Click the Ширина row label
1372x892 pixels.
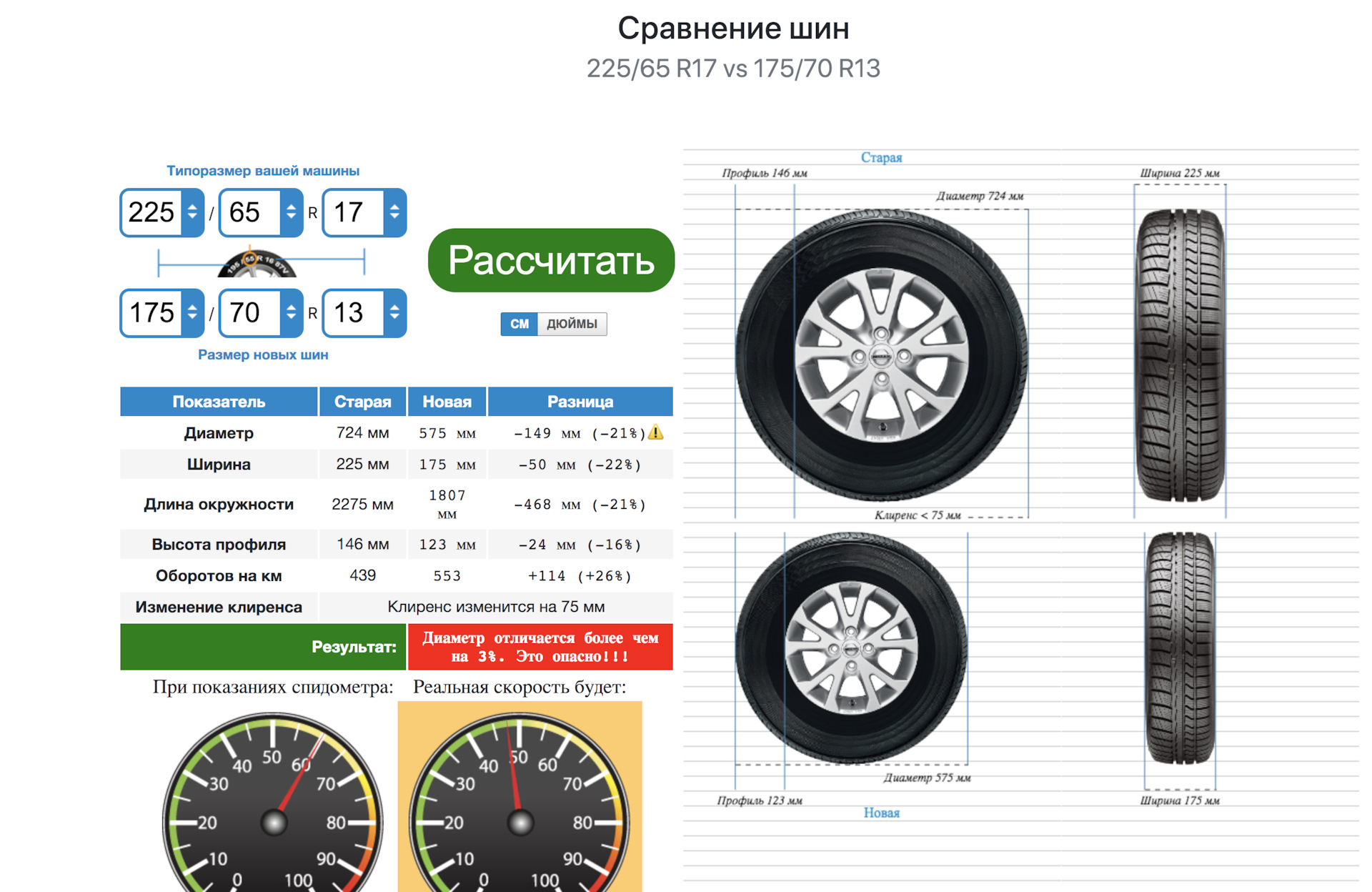(219, 465)
